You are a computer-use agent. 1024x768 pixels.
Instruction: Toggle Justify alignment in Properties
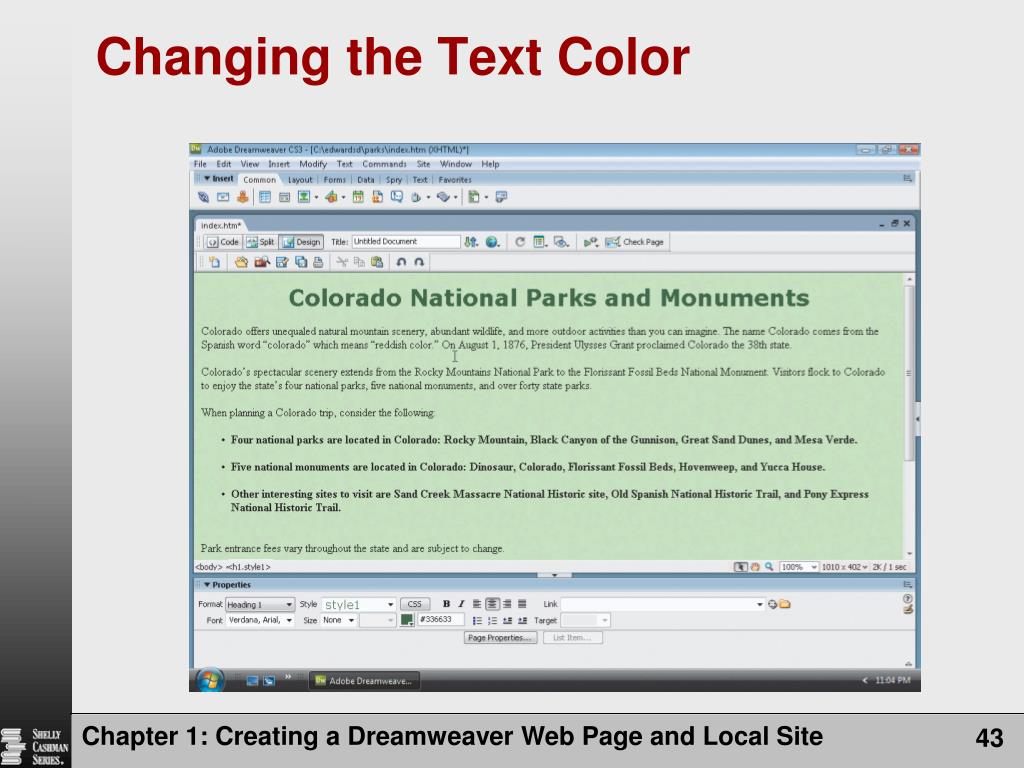pyautogui.click(x=522, y=604)
